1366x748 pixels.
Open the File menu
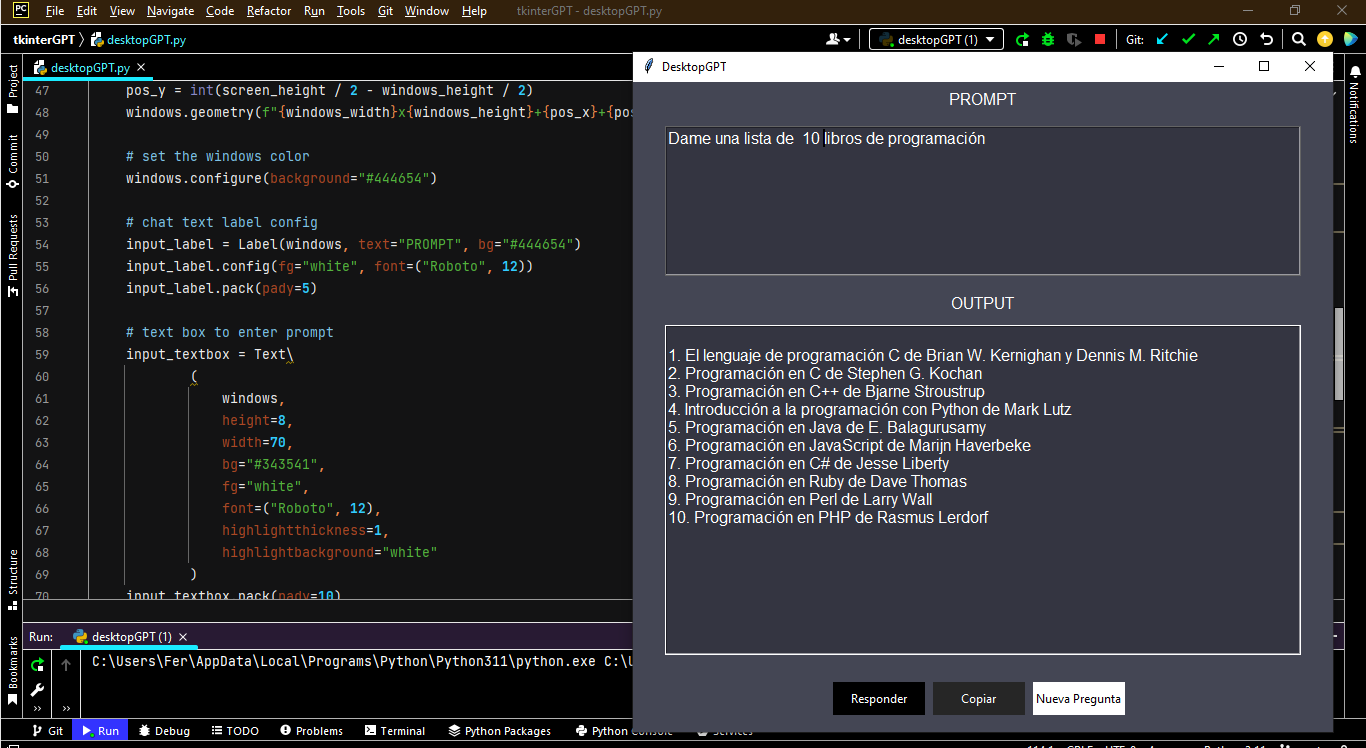click(55, 11)
